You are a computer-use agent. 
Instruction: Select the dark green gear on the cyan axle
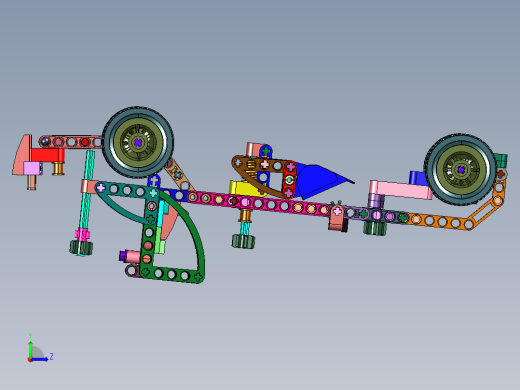coord(81,248)
